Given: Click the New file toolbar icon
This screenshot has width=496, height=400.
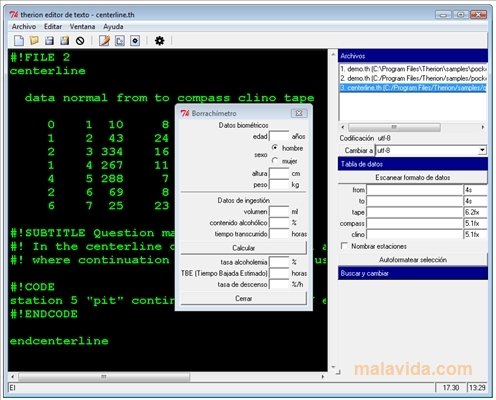Looking at the screenshot, I should click(19, 41).
